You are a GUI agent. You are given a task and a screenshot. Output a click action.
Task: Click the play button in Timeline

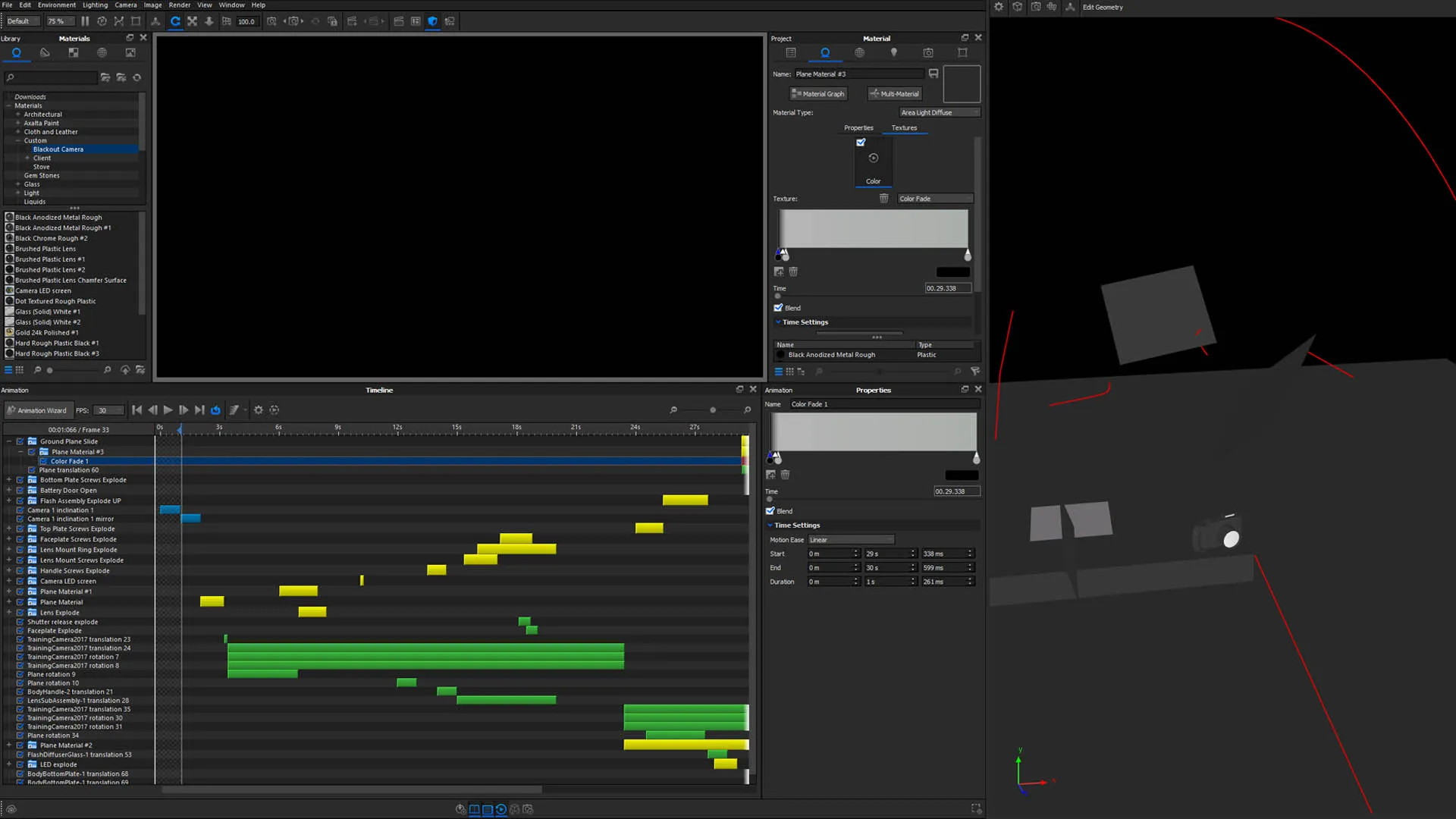pos(168,410)
